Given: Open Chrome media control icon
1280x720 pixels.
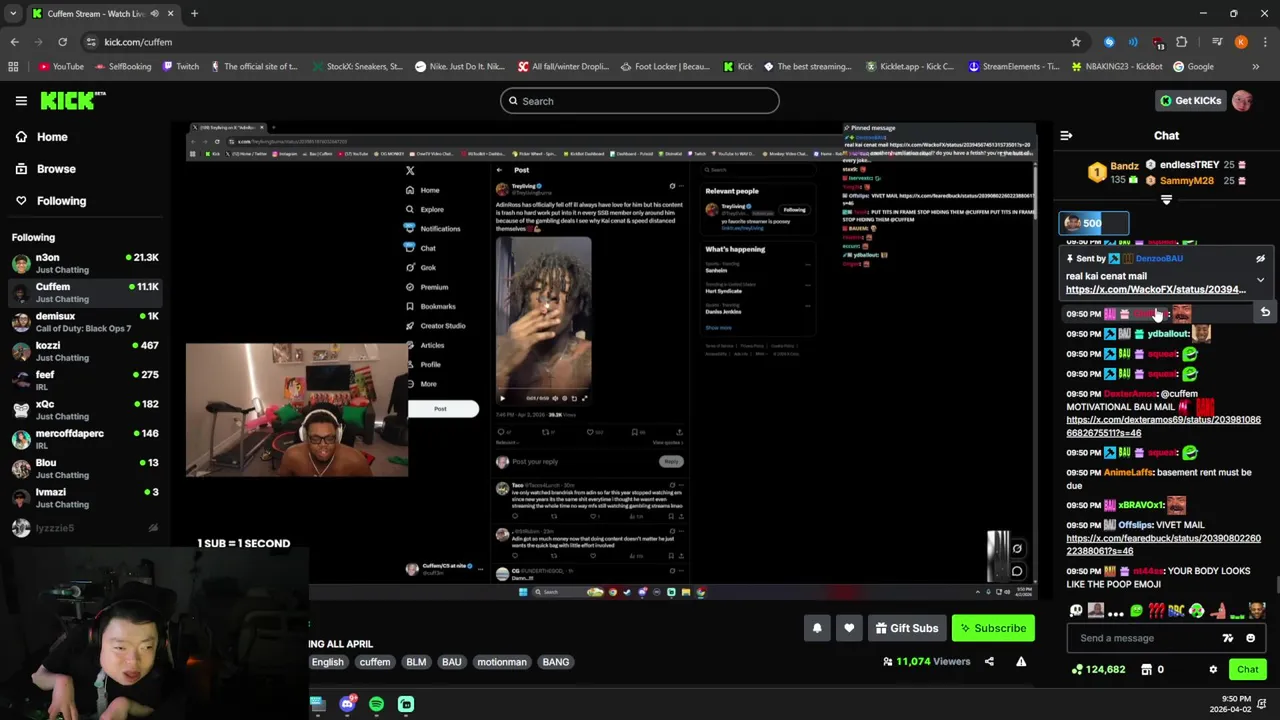Looking at the screenshot, I should point(1217,42).
